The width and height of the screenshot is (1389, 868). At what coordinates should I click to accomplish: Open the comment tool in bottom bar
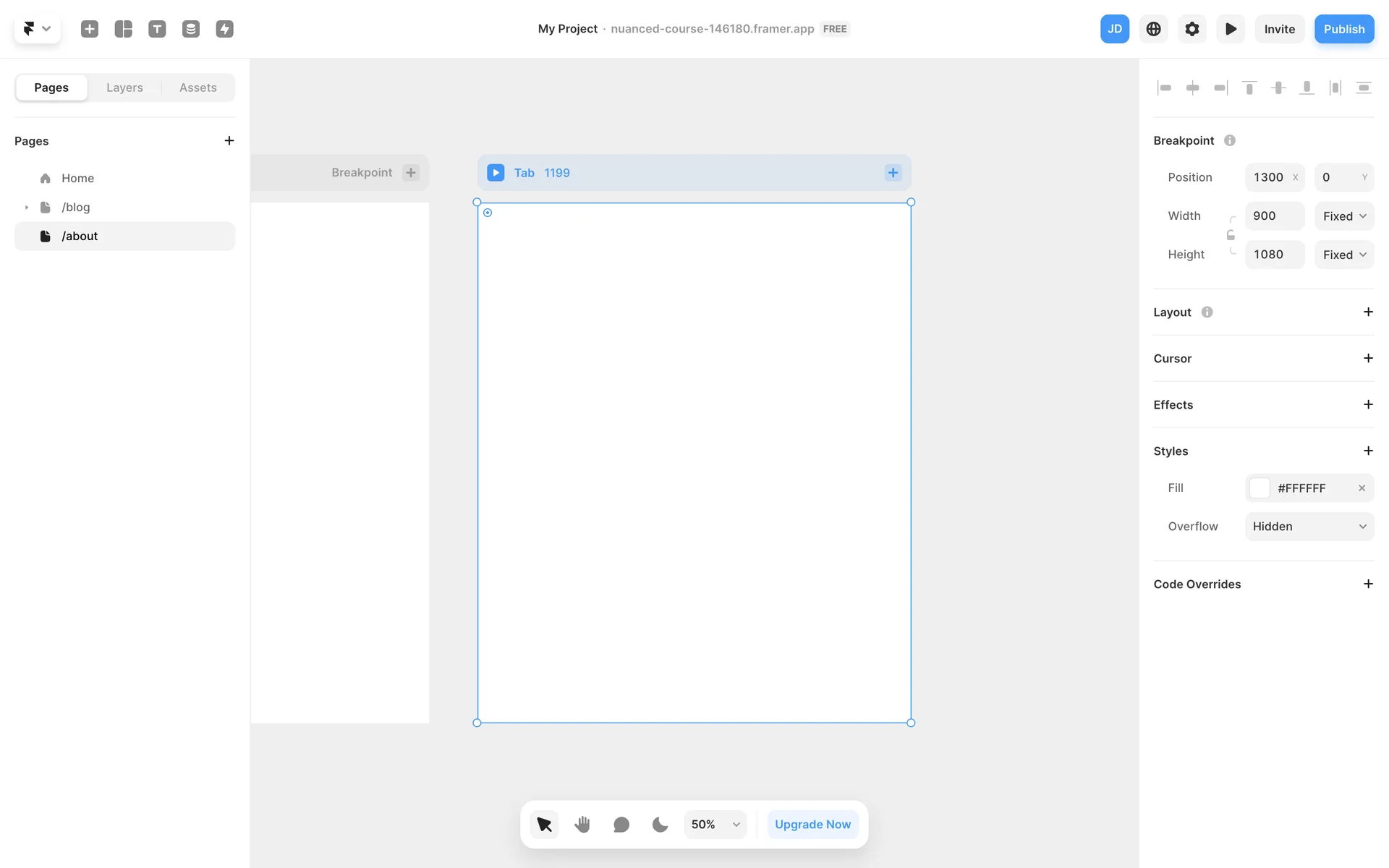(x=621, y=824)
